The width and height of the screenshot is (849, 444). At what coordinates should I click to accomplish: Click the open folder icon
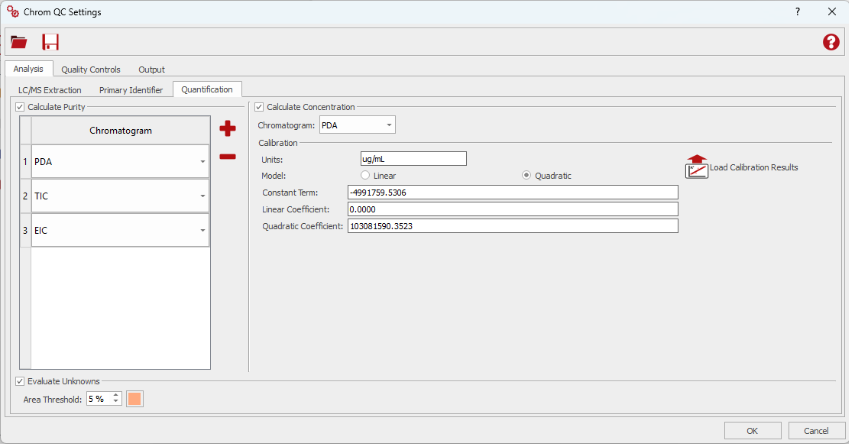pos(19,42)
